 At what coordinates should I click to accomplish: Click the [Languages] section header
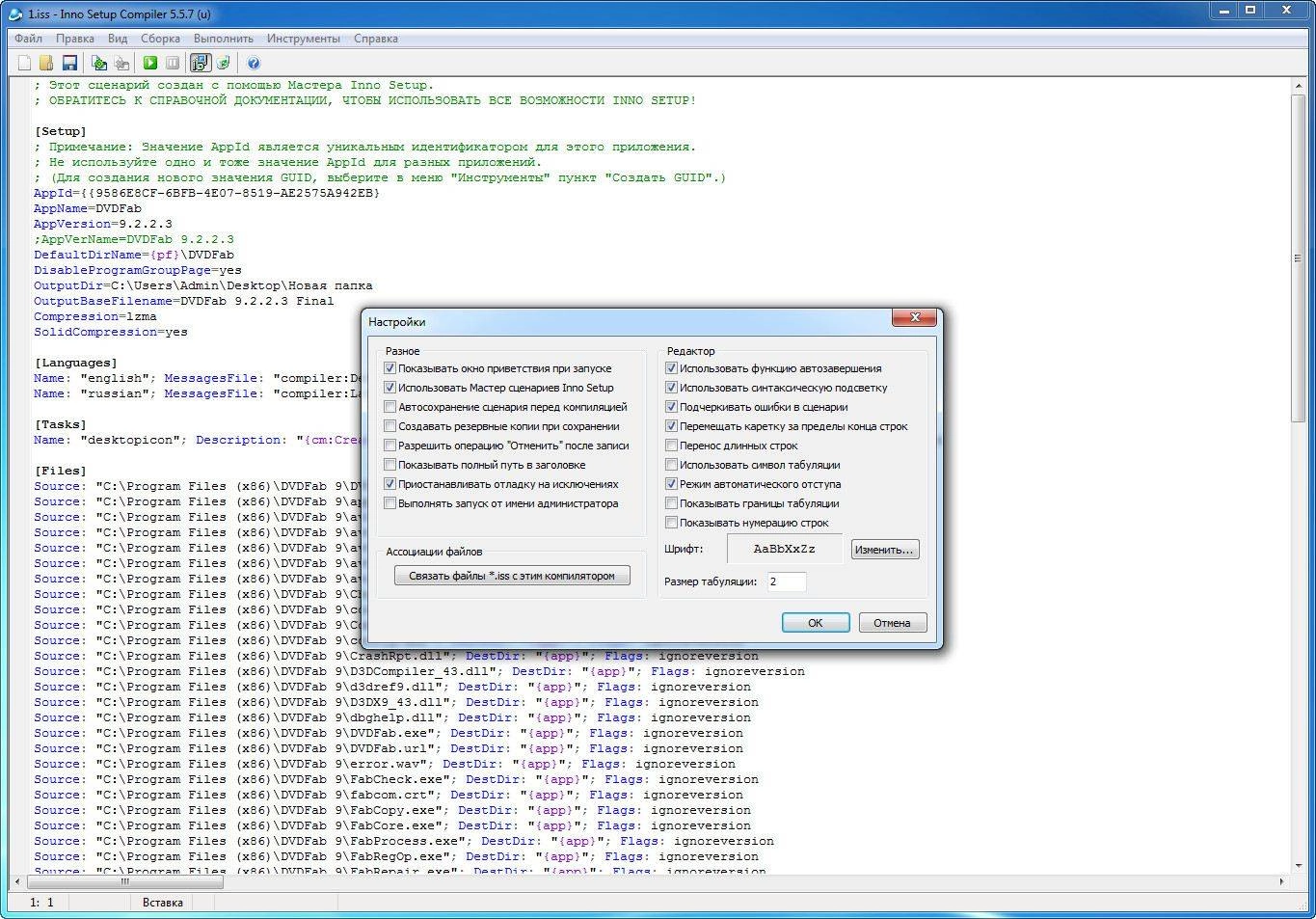pos(76,363)
